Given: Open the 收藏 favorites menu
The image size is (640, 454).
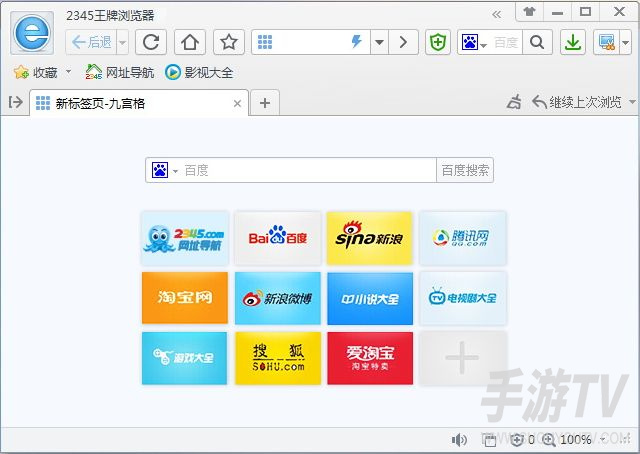Looking at the screenshot, I should [36, 73].
